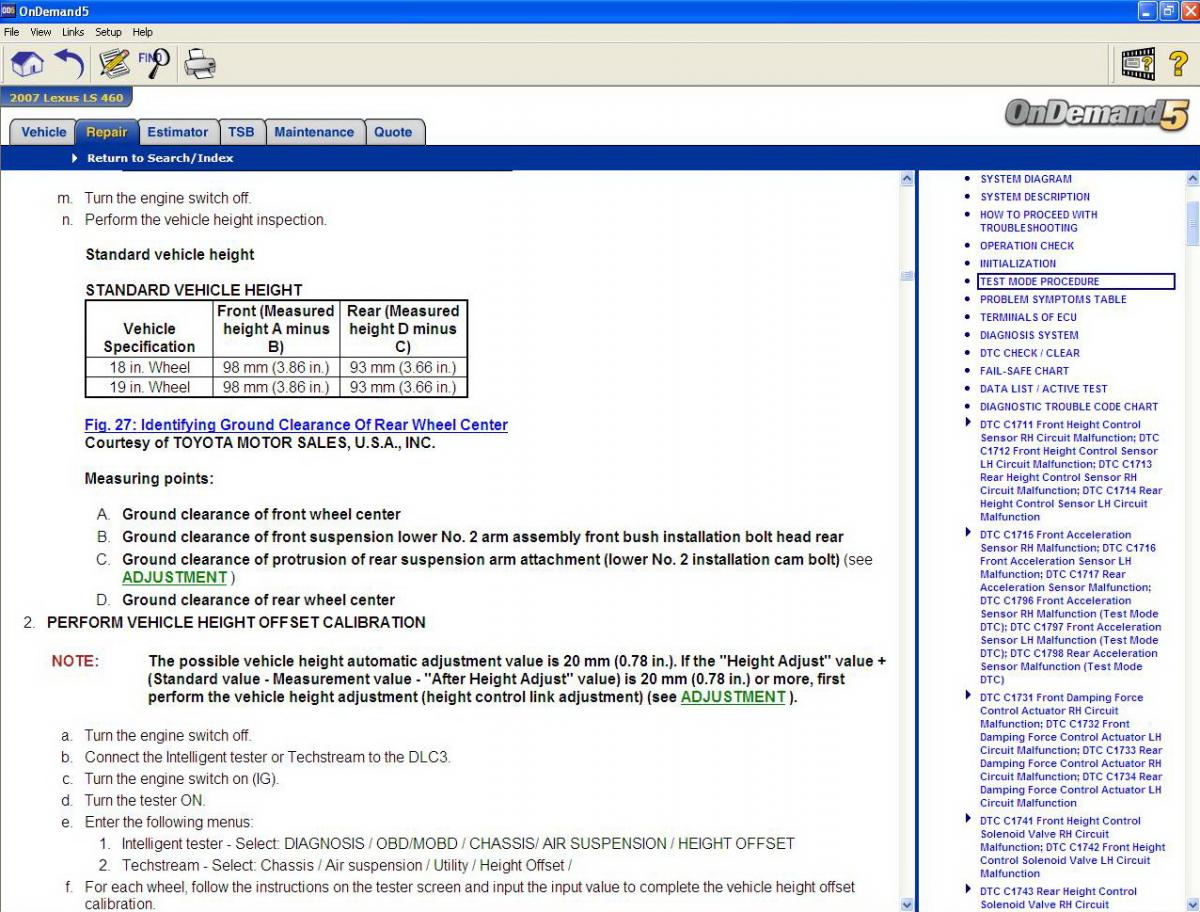Switch to the Maintenance tab
Screen dimensions: 1200x912
coord(314,132)
